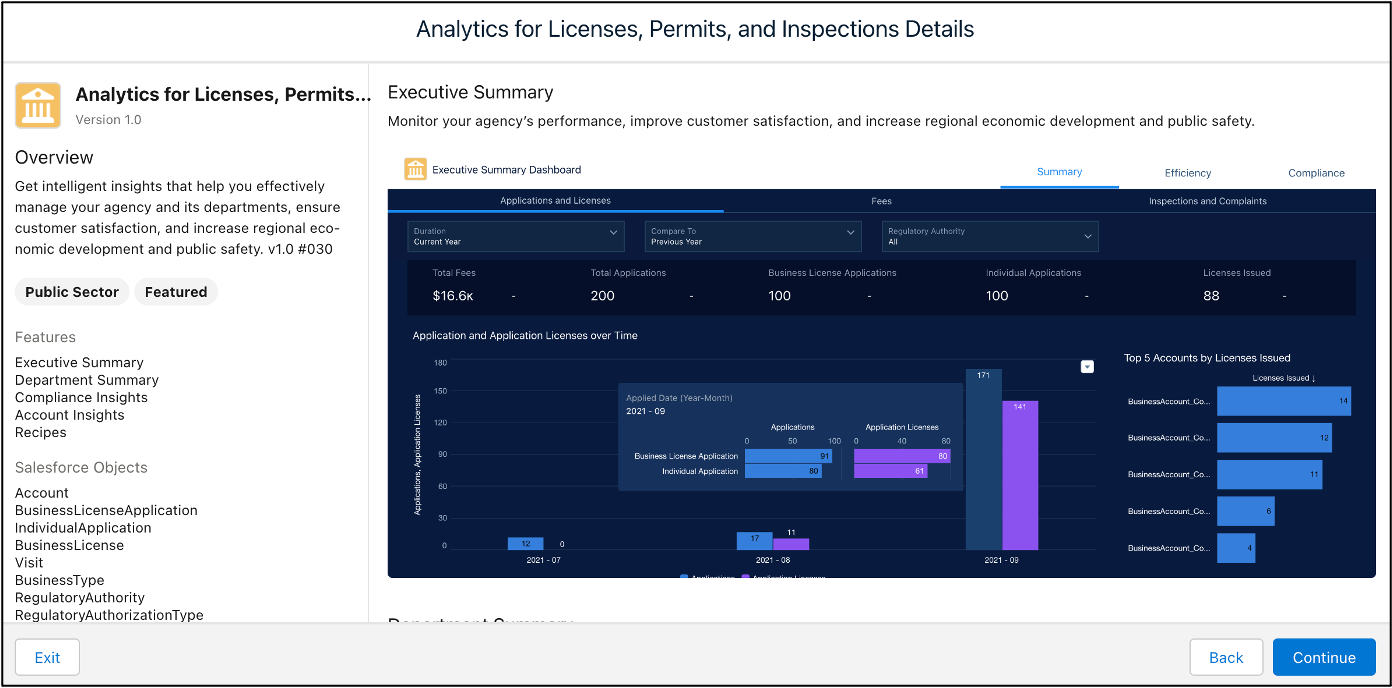
Task: Open the Fees tab
Action: coord(881,200)
